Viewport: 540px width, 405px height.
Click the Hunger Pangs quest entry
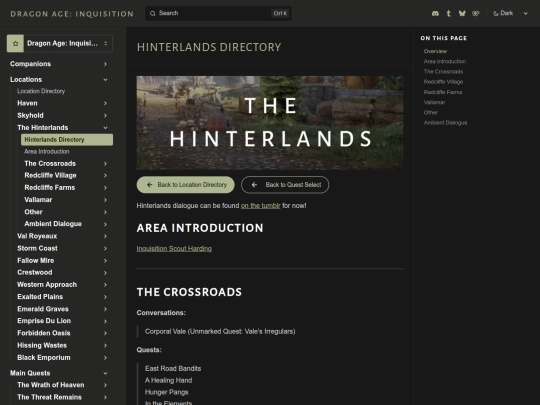click(166, 392)
